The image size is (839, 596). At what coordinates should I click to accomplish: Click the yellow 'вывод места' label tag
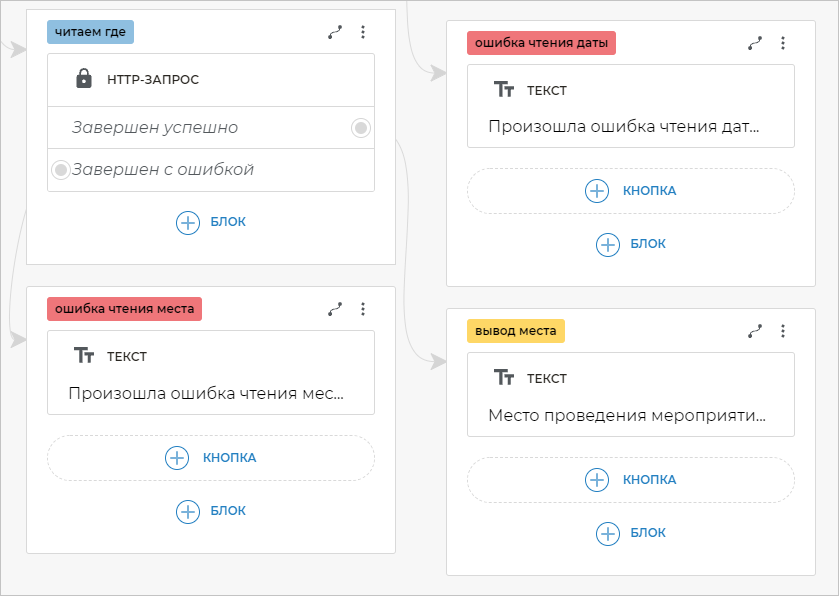point(515,331)
